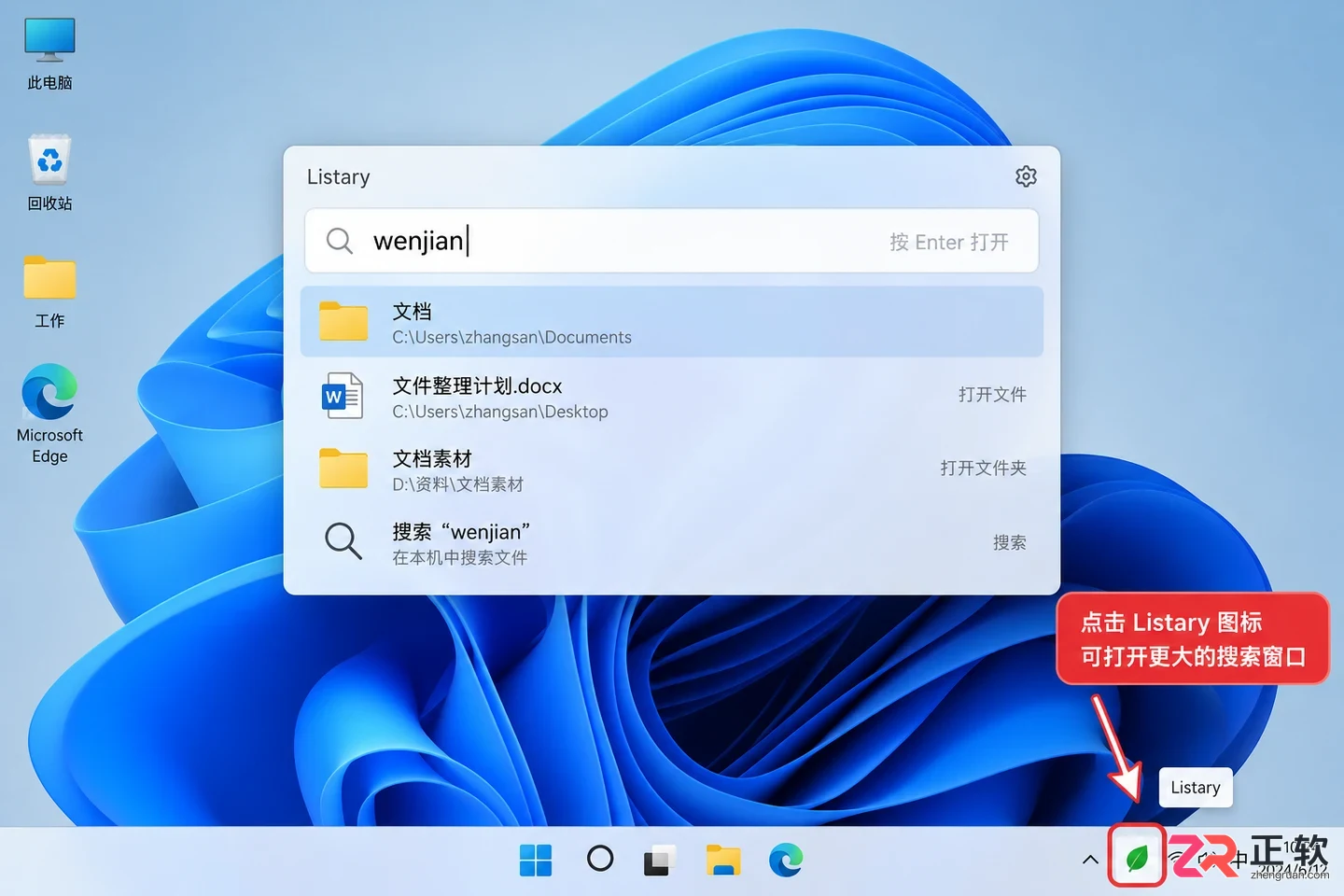Expand hidden tray icons chevron

point(1090,860)
